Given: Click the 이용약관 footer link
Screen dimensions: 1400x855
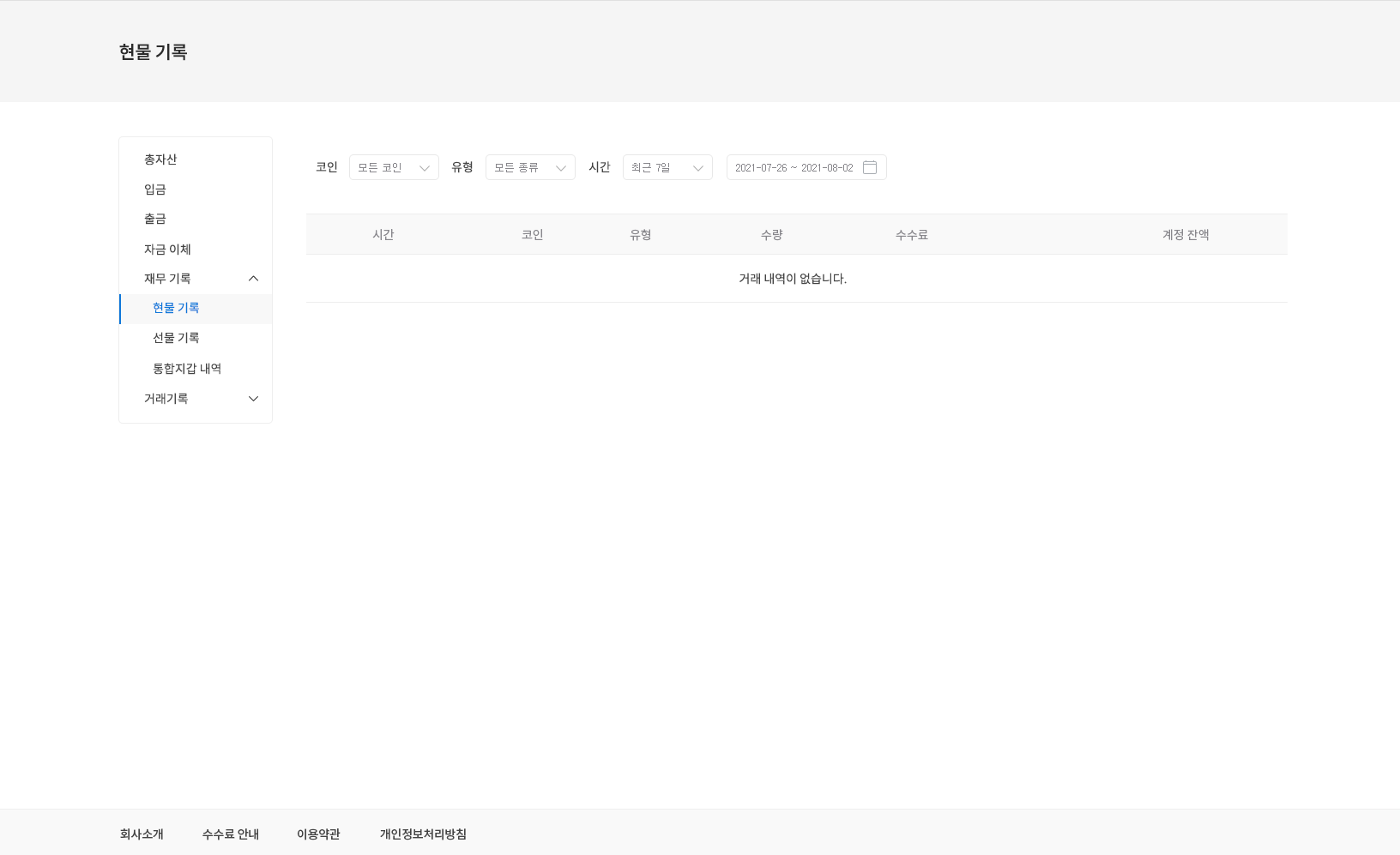Looking at the screenshot, I should point(317,833).
